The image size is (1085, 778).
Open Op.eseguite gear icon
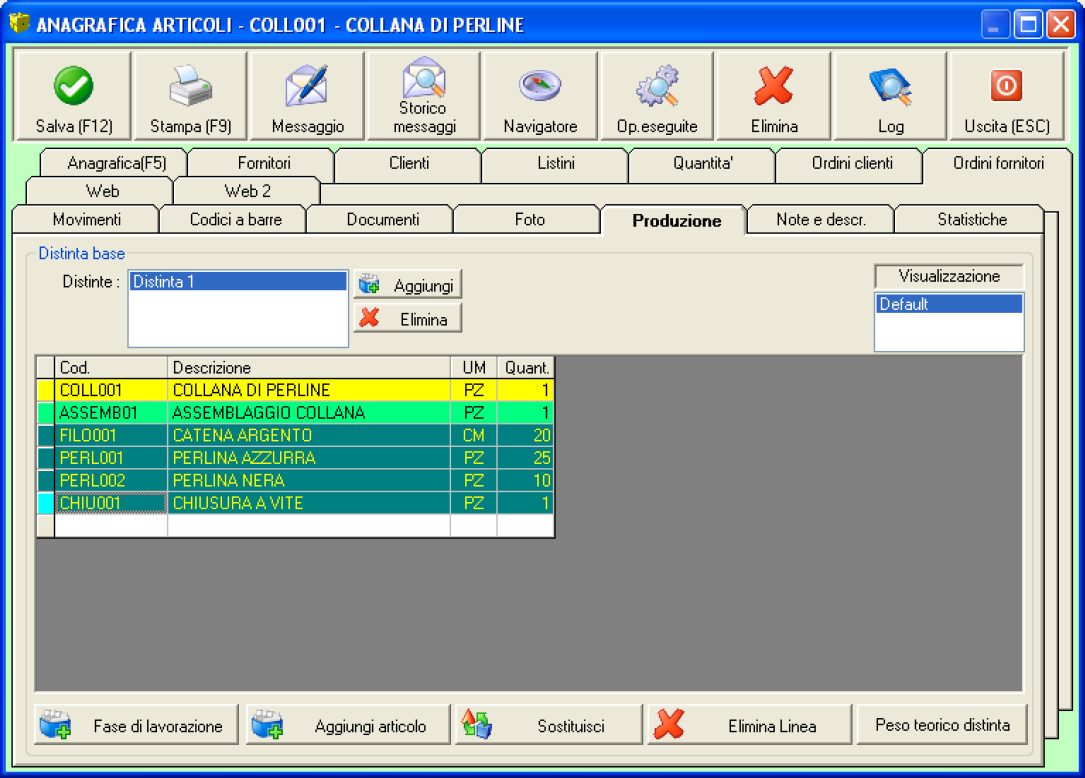(x=657, y=86)
